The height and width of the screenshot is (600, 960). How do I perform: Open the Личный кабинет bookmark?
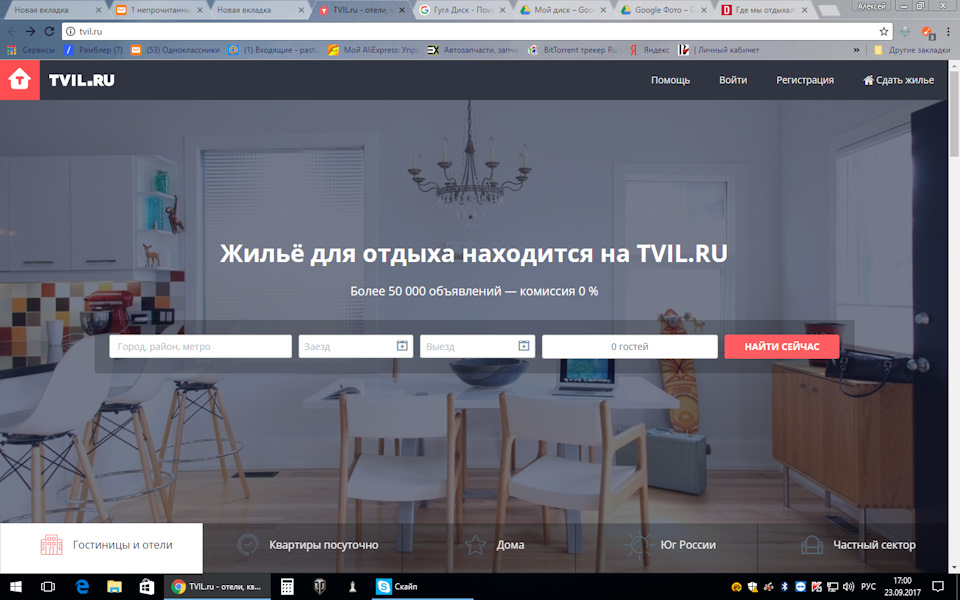(x=719, y=50)
